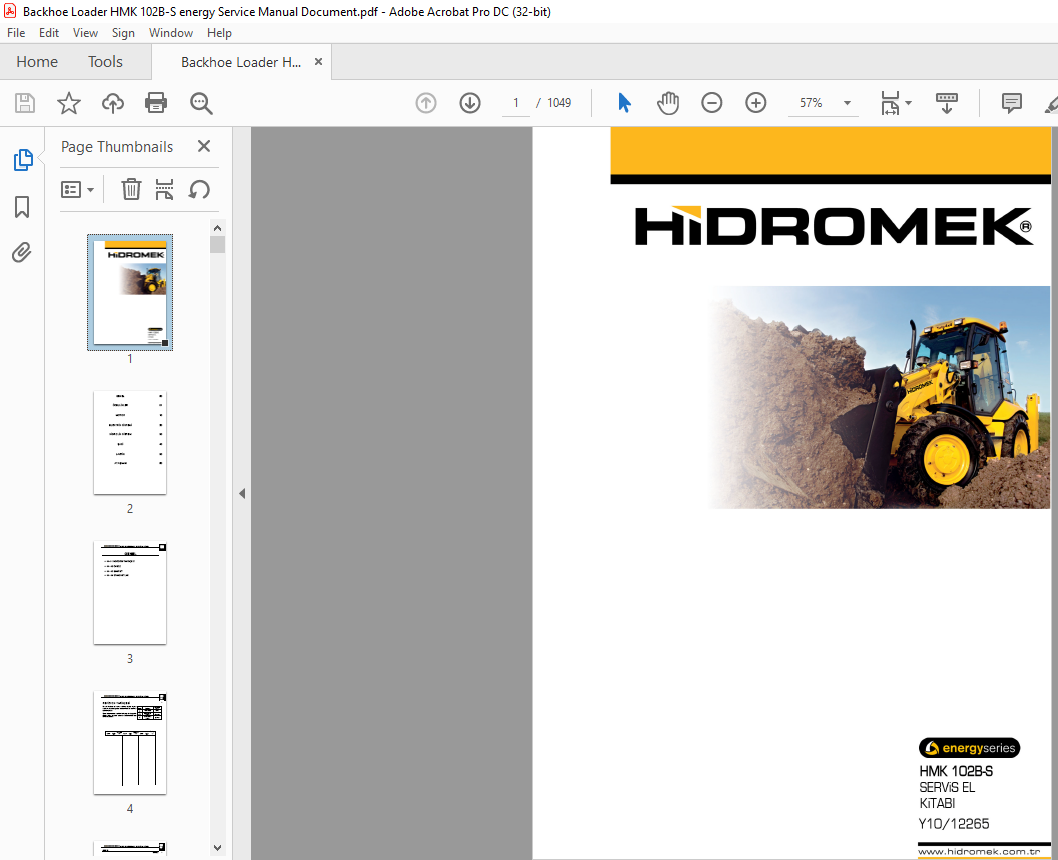Click the 'Page Thumbnails' panel title

(117, 146)
